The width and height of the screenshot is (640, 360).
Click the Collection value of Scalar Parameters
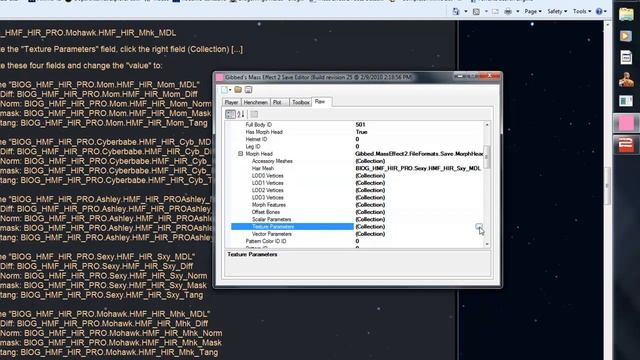coord(370,220)
